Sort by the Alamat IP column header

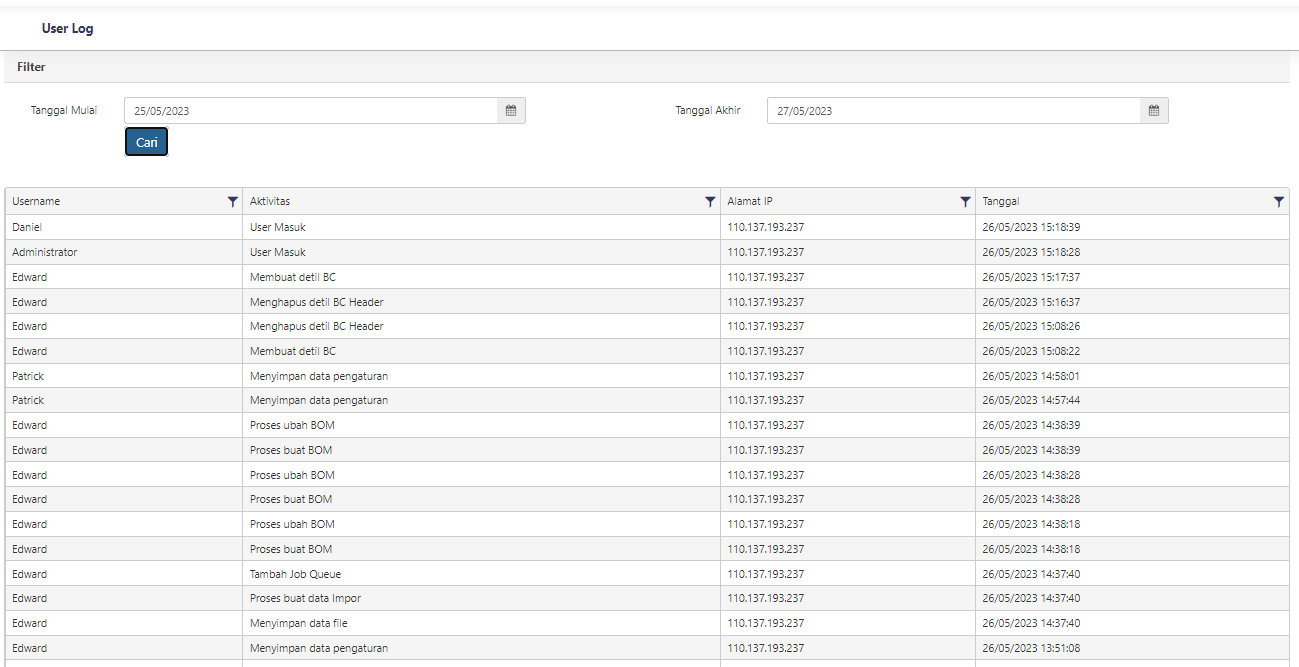click(750, 202)
